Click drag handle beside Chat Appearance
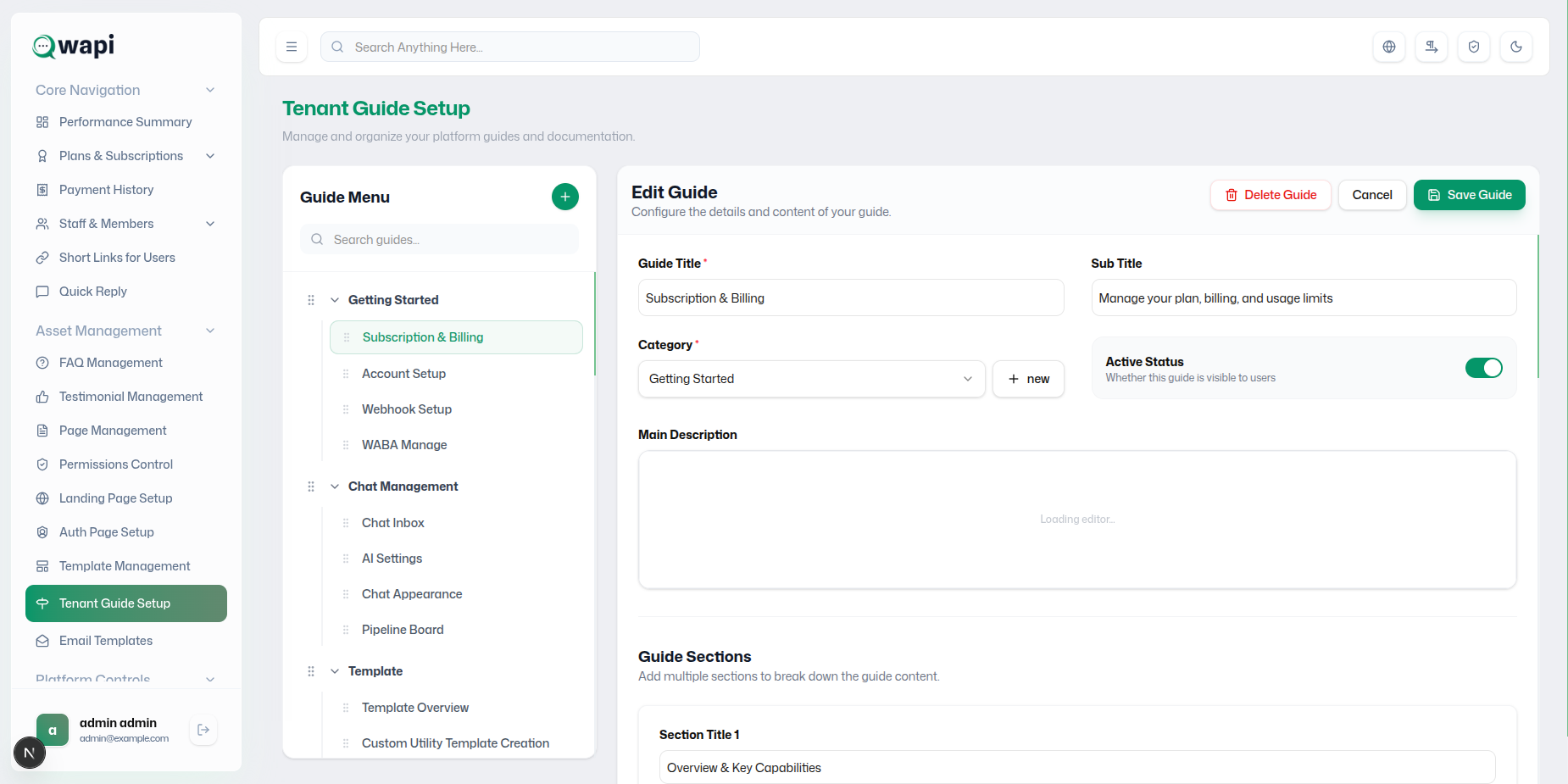The width and height of the screenshot is (1568, 784). click(346, 594)
